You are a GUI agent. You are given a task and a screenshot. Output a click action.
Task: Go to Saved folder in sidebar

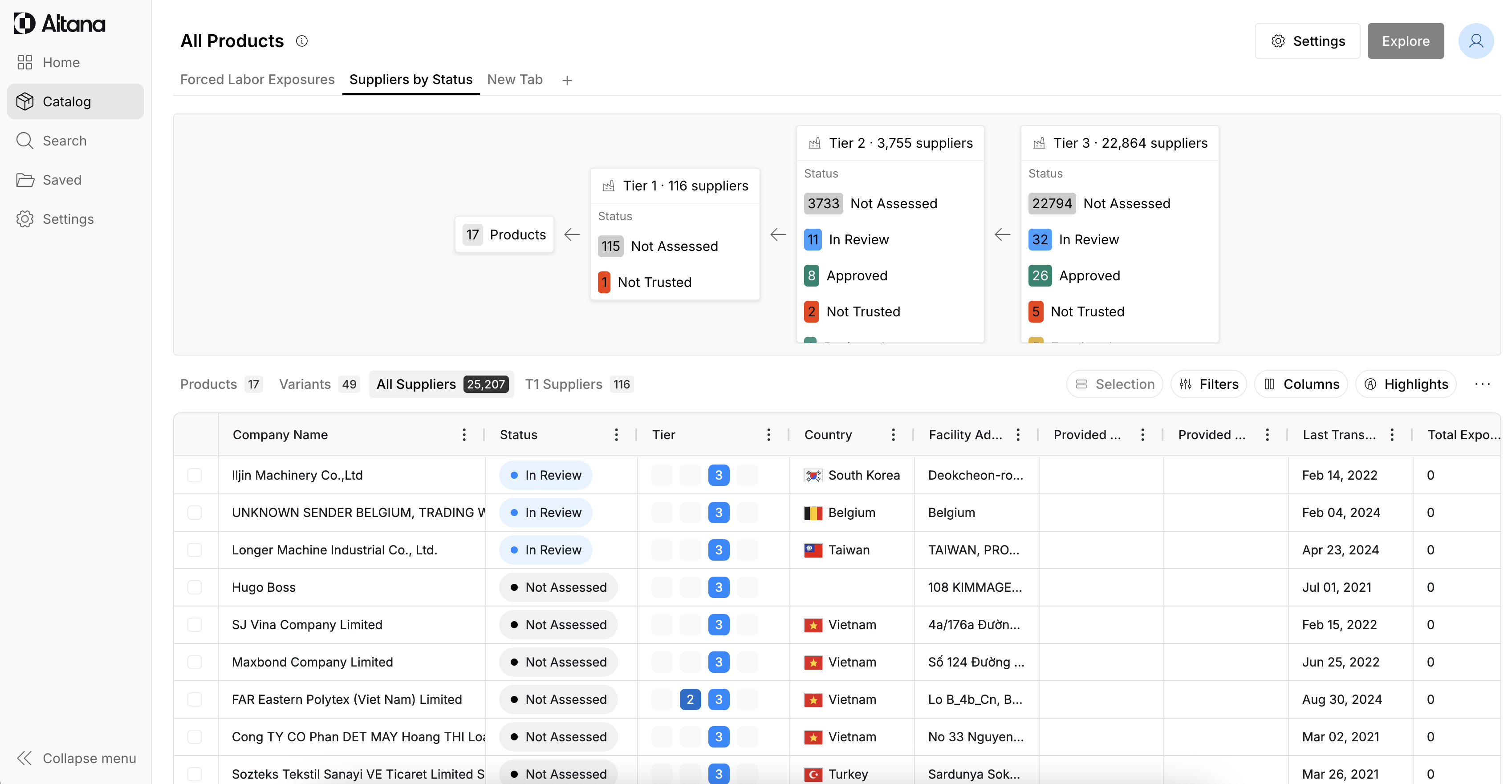pyautogui.click(x=61, y=180)
